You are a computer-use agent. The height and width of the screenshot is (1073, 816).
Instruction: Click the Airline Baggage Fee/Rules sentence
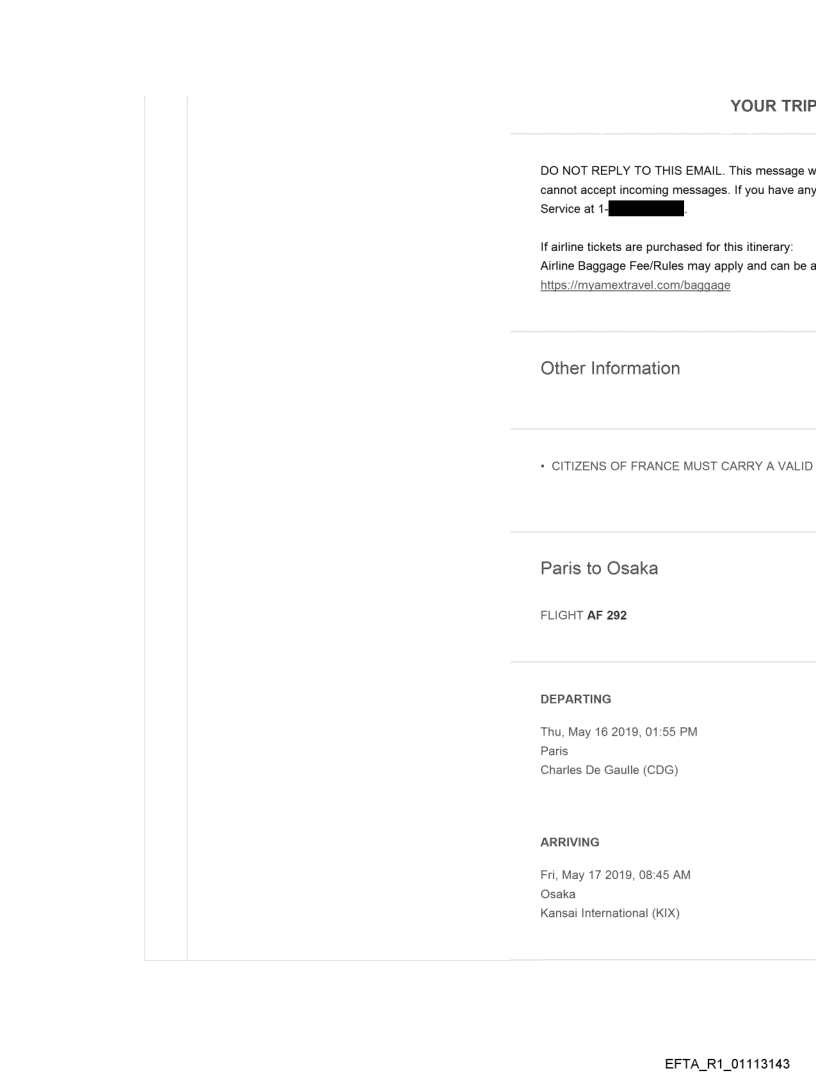[677, 266]
